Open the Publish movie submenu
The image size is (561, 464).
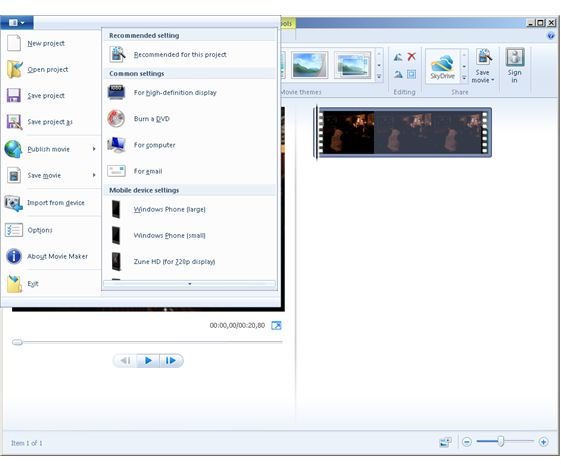pyautogui.click(x=50, y=149)
